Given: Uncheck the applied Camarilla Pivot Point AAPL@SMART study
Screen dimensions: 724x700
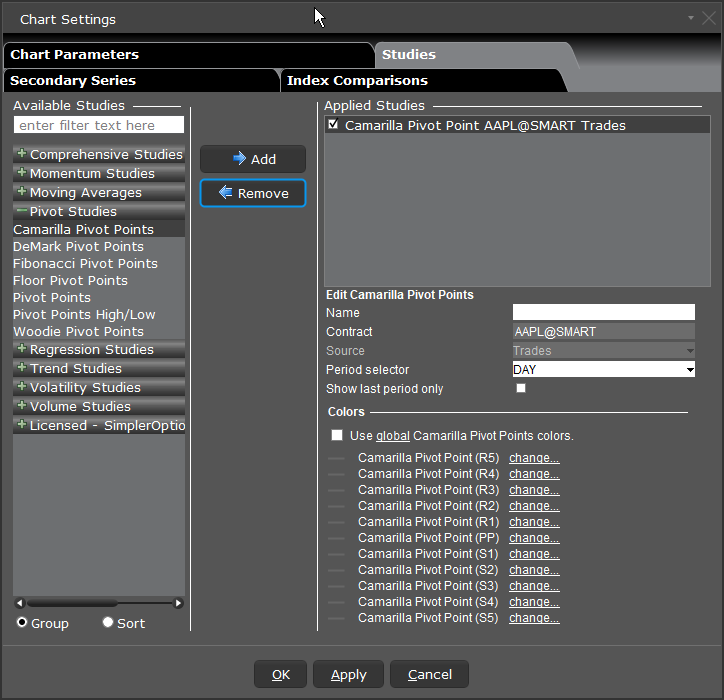Looking at the screenshot, I should 333,124.
